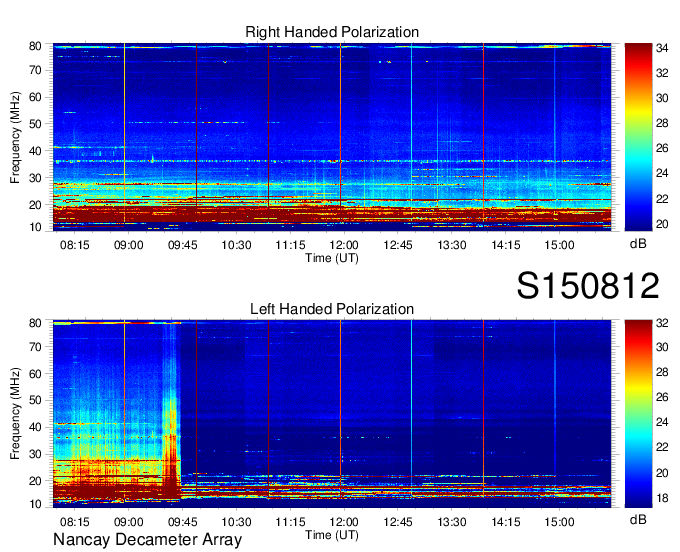Click the 'dB' unit label beside the top plot
Image resolution: width=680 pixels, height=552 pixels.
(638, 244)
